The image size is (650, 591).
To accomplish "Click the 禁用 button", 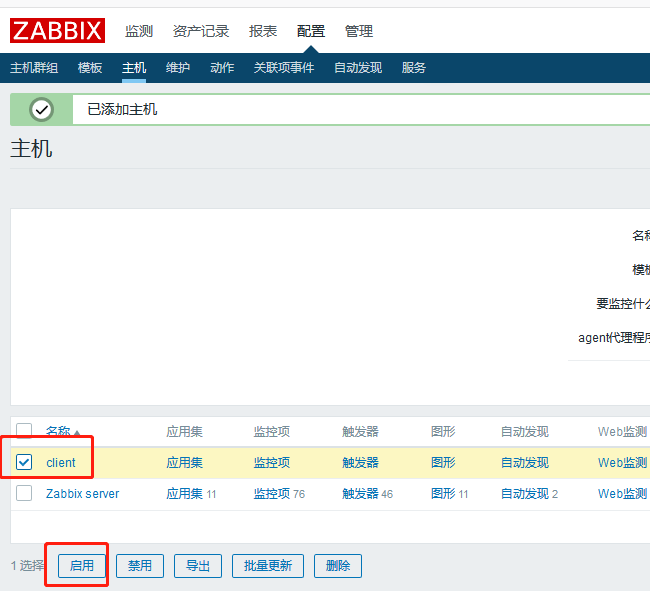I will coord(140,566).
